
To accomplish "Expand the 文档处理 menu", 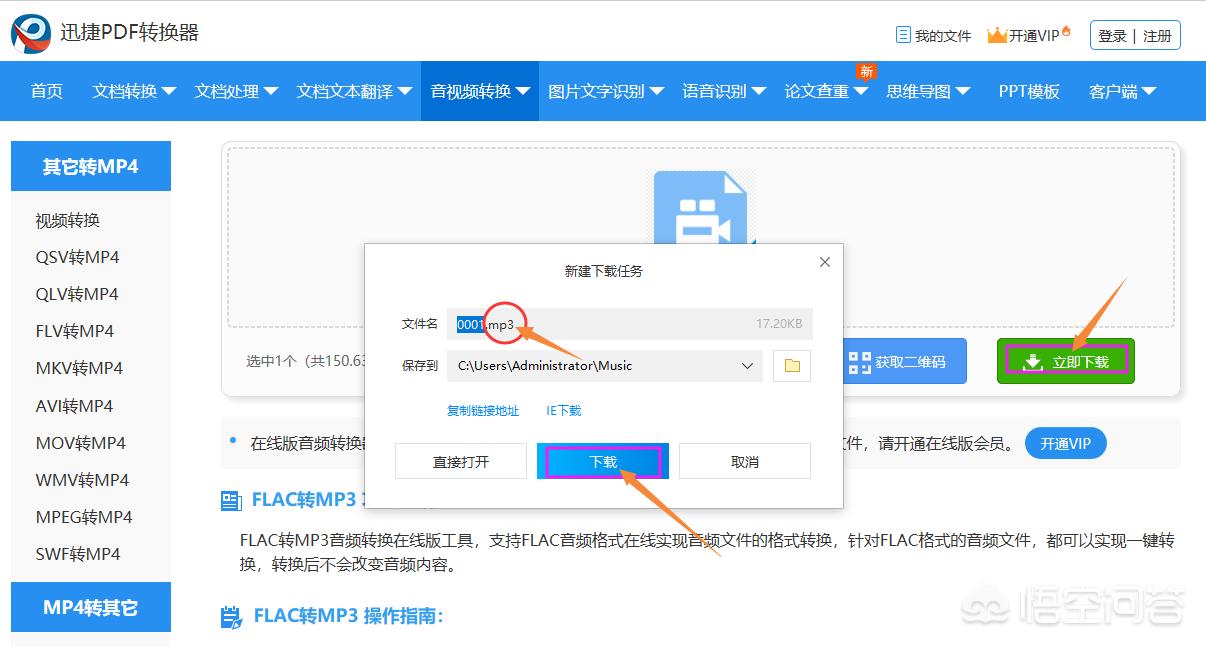I will tap(236, 91).
